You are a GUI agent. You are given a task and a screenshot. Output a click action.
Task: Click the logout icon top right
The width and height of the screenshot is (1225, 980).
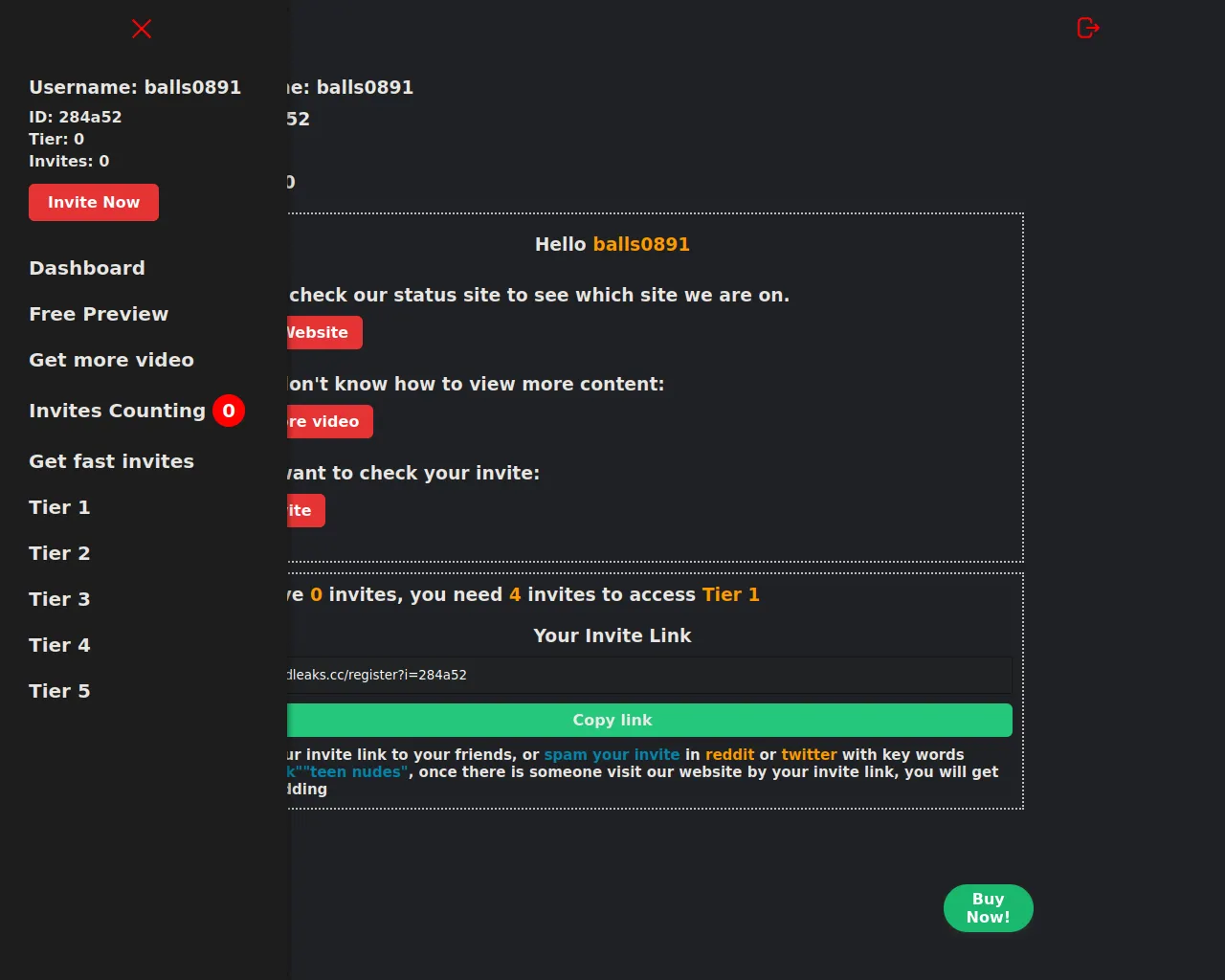1087,28
